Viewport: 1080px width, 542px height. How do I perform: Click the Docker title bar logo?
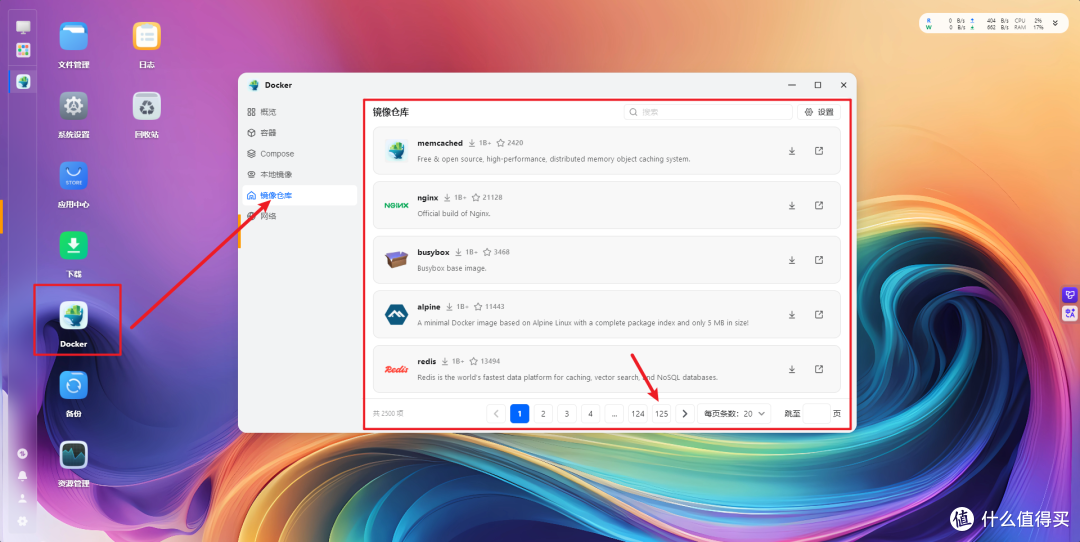(x=253, y=85)
